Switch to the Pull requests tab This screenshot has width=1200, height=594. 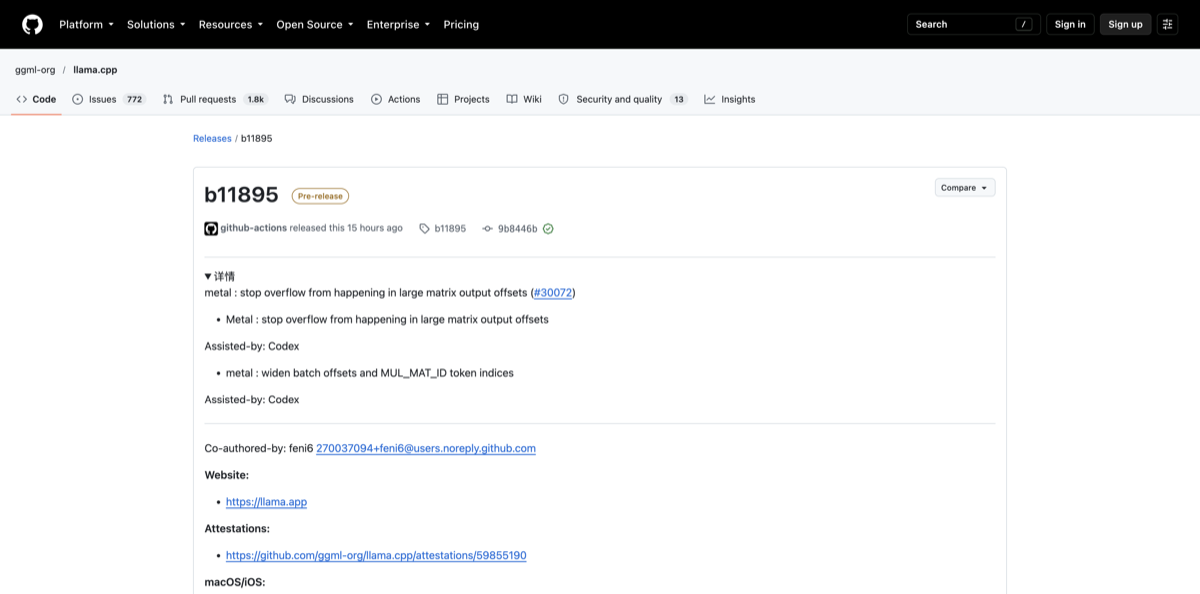(215, 99)
